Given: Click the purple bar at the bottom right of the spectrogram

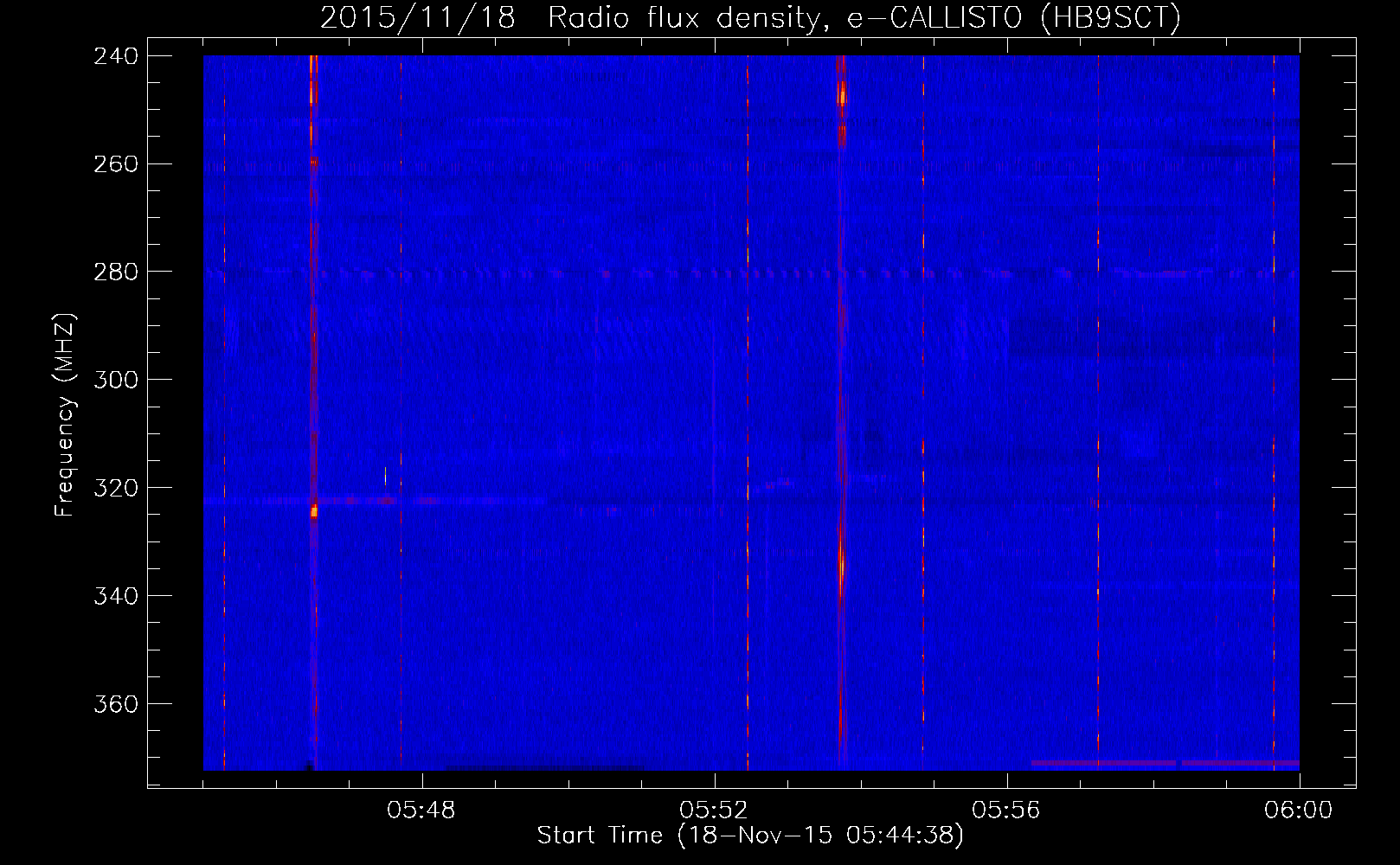Looking at the screenshot, I should (x=1165, y=763).
